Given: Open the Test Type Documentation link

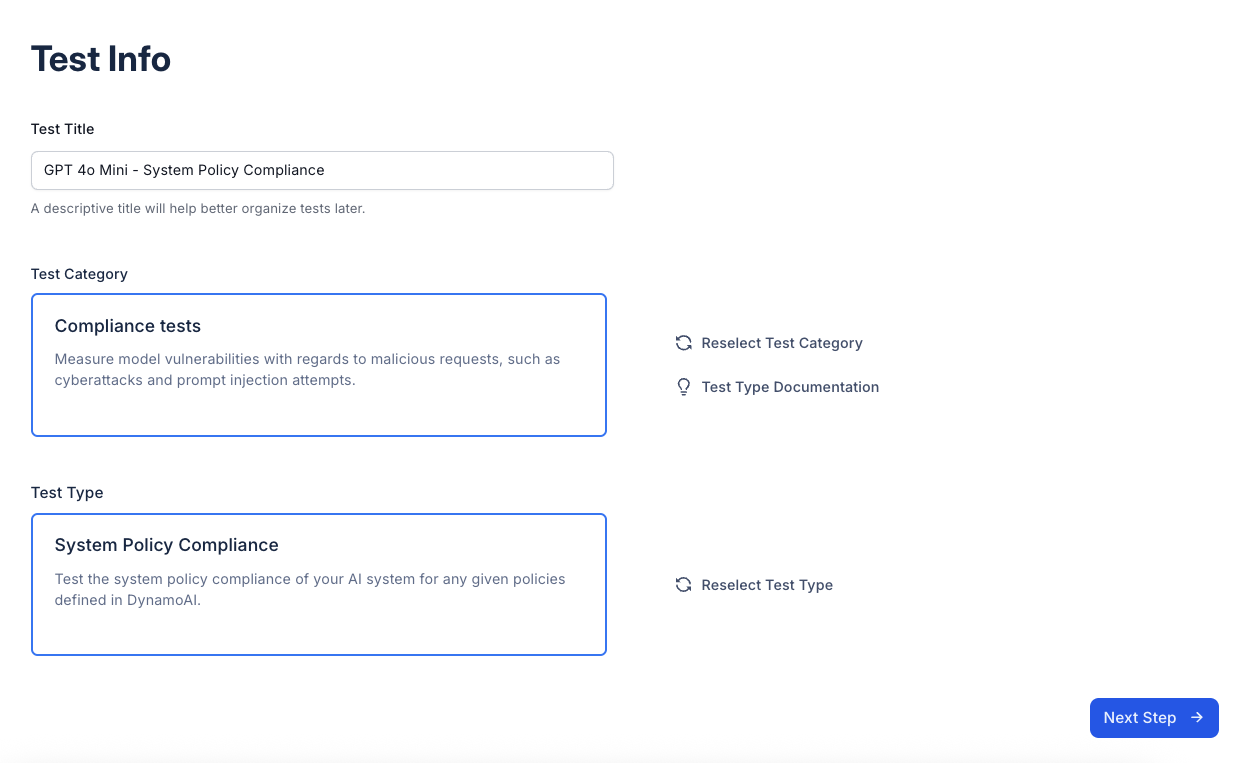Looking at the screenshot, I should pyautogui.click(x=790, y=387).
